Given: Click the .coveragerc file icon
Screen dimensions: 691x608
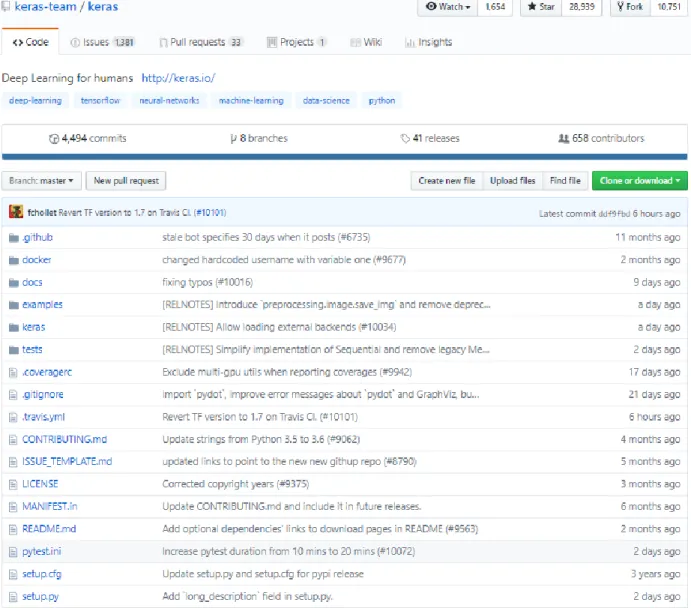Looking at the screenshot, I should pos(13,373).
